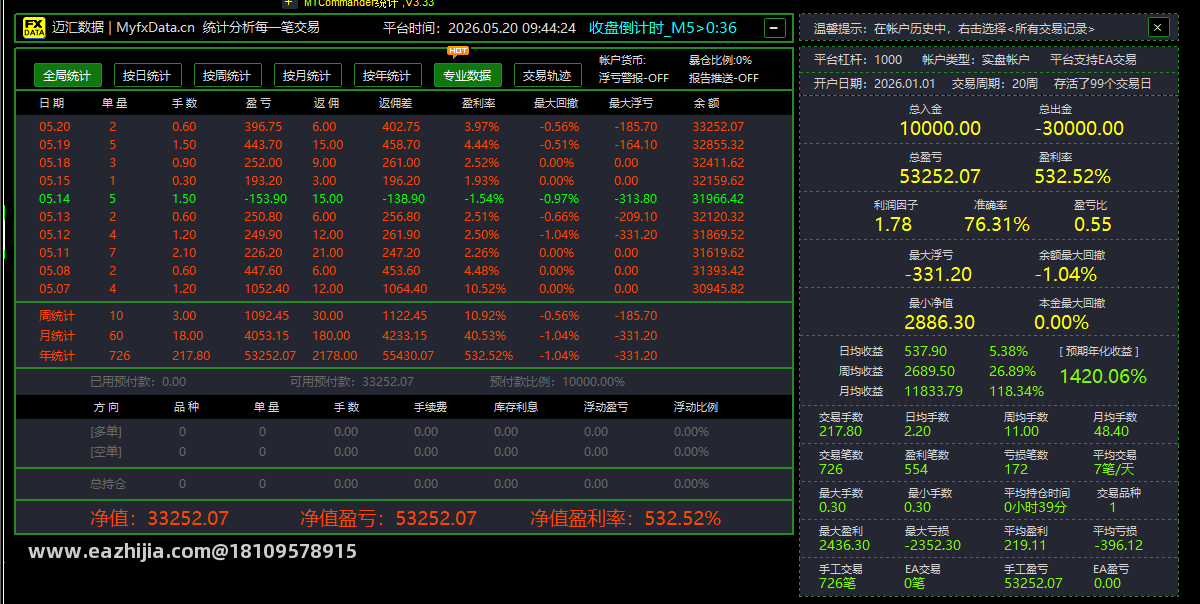
Task: Click the 总持仓 row
Action: (x=404, y=483)
